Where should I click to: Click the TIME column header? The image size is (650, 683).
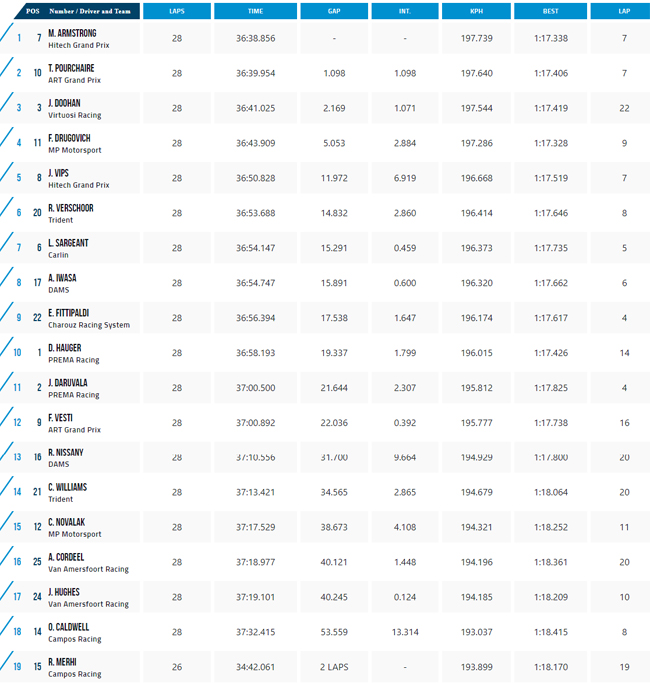click(x=255, y=11)
